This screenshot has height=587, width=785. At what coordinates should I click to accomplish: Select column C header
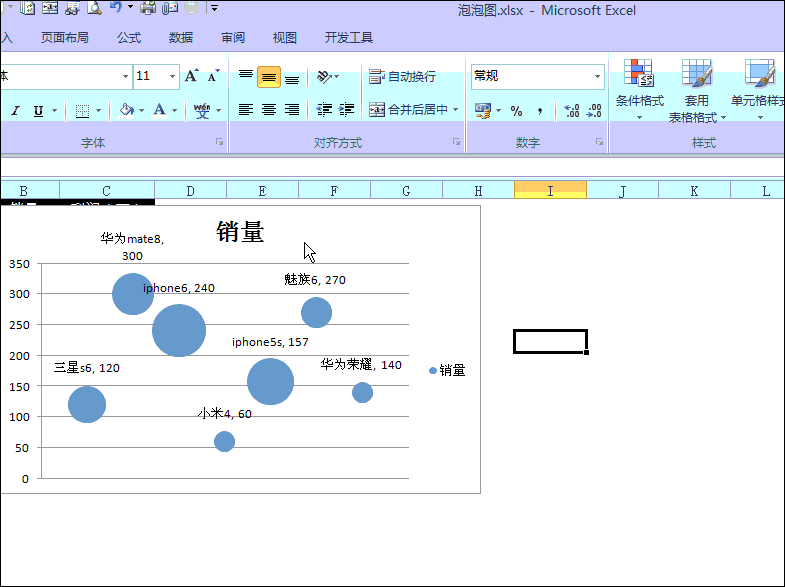pyautogui.click(x=107, y=191)
